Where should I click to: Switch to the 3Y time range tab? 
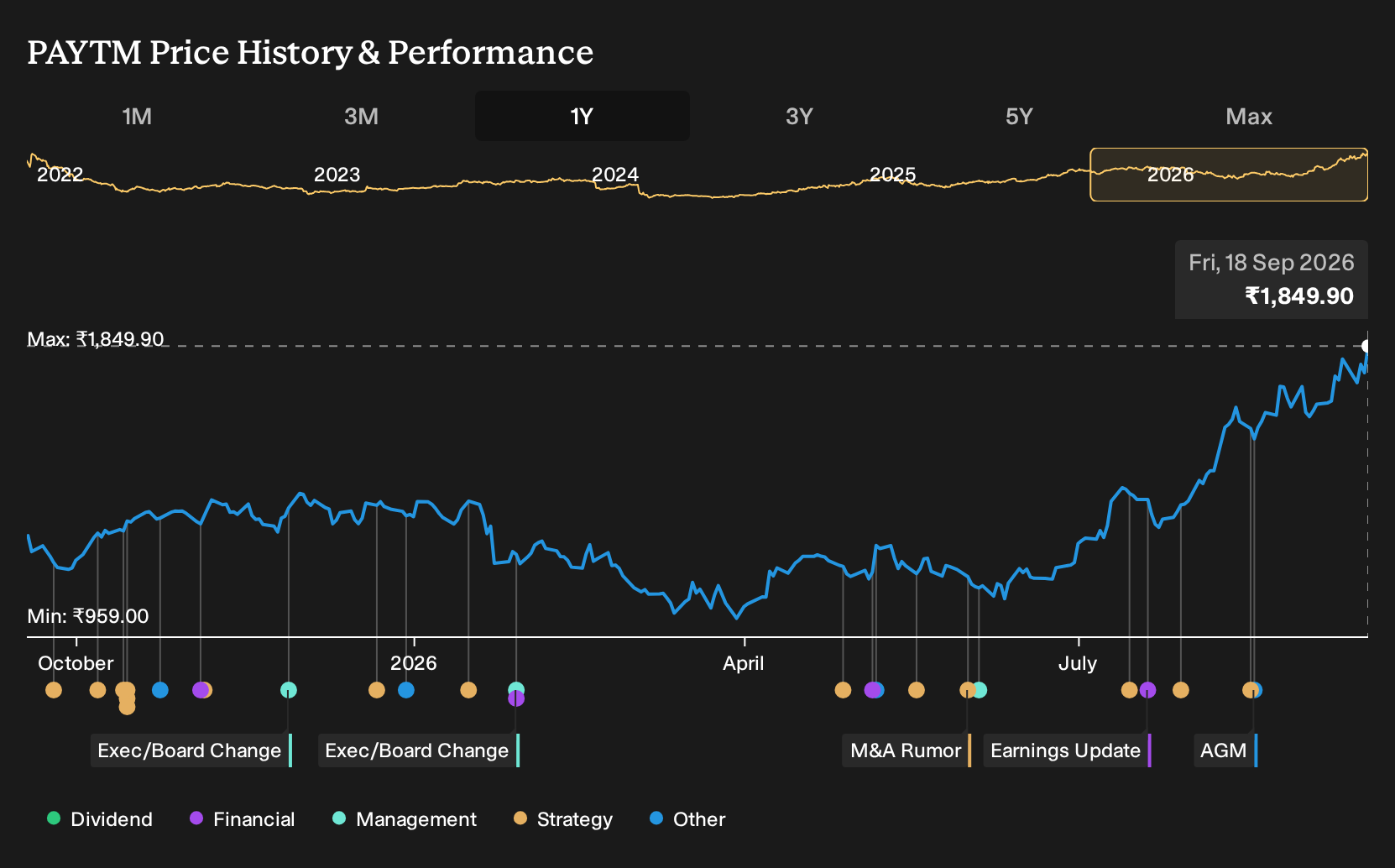[x=799, y=116]
